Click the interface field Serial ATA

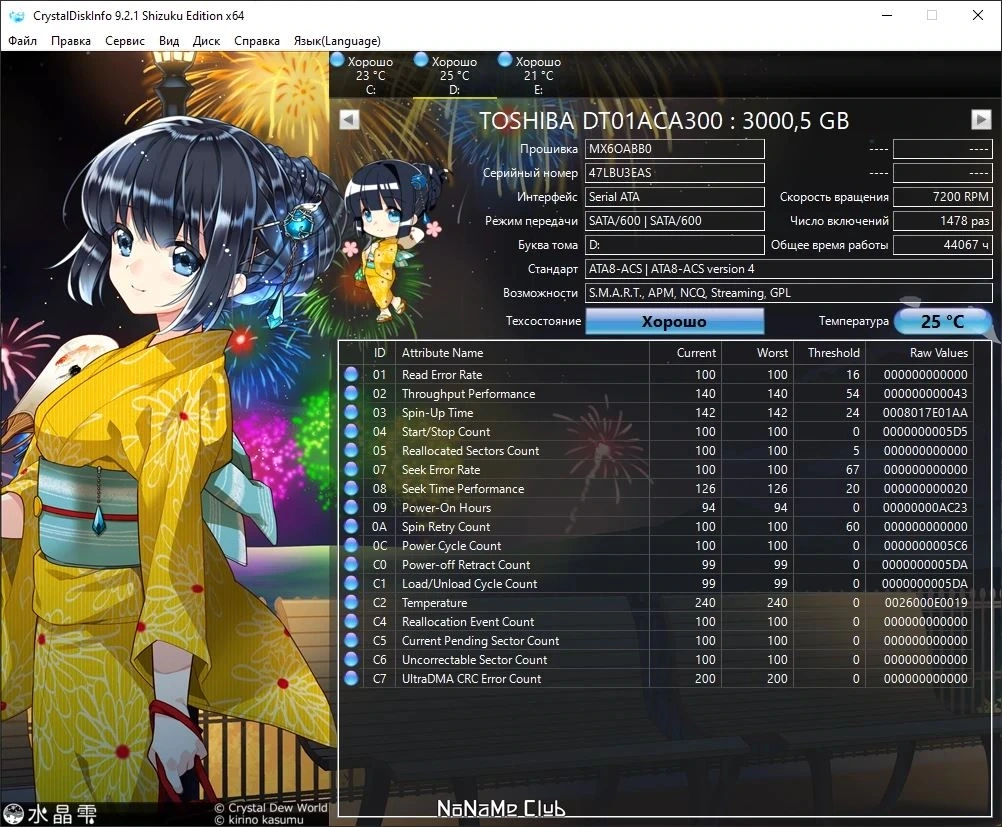pyautogui.click(x=675, y=197)
